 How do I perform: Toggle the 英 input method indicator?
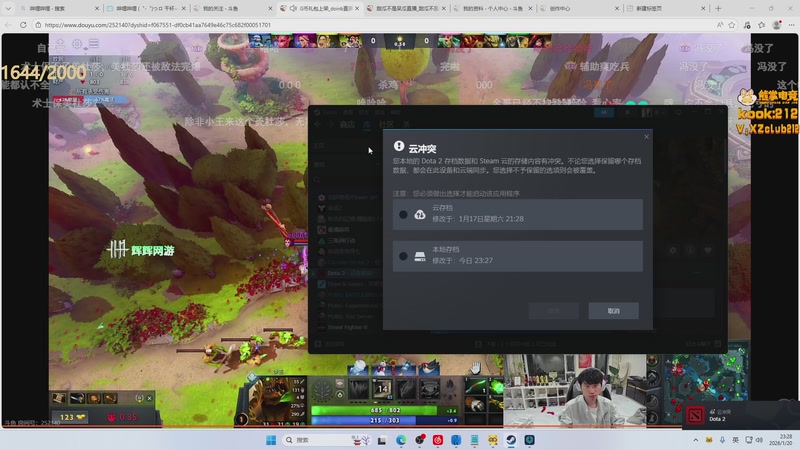(x=735, y=440)
